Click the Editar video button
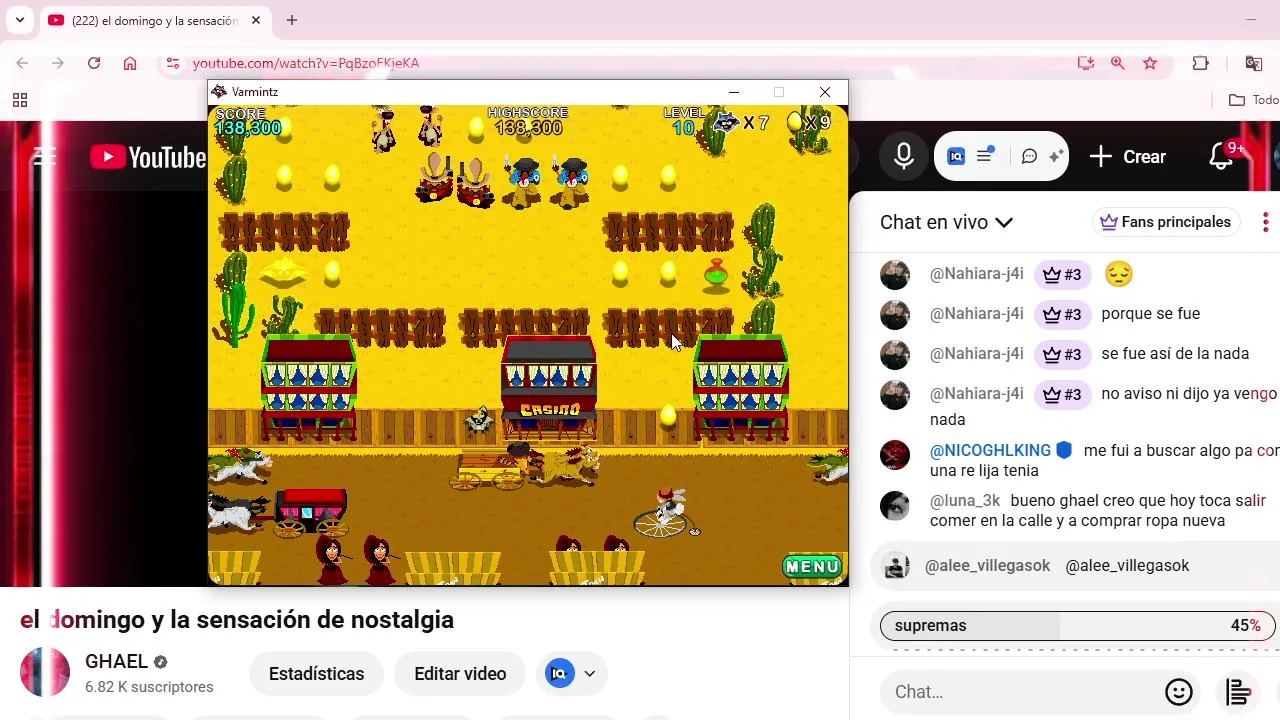This screenshot has width=1280, height=720. (460, 674)
